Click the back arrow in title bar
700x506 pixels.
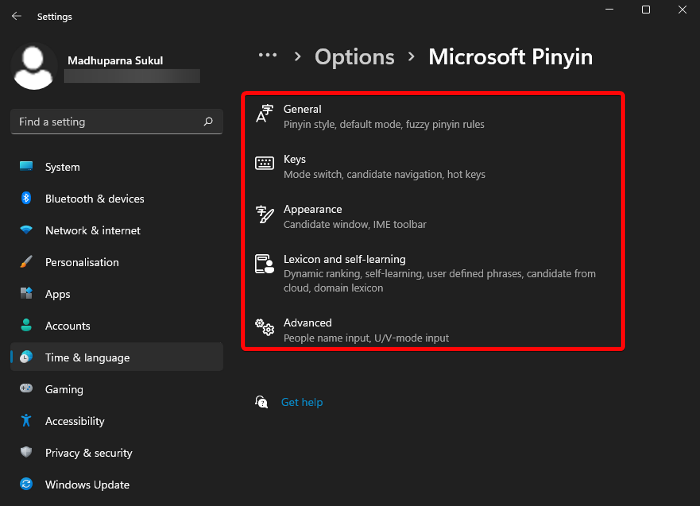(x=16, y=16)
